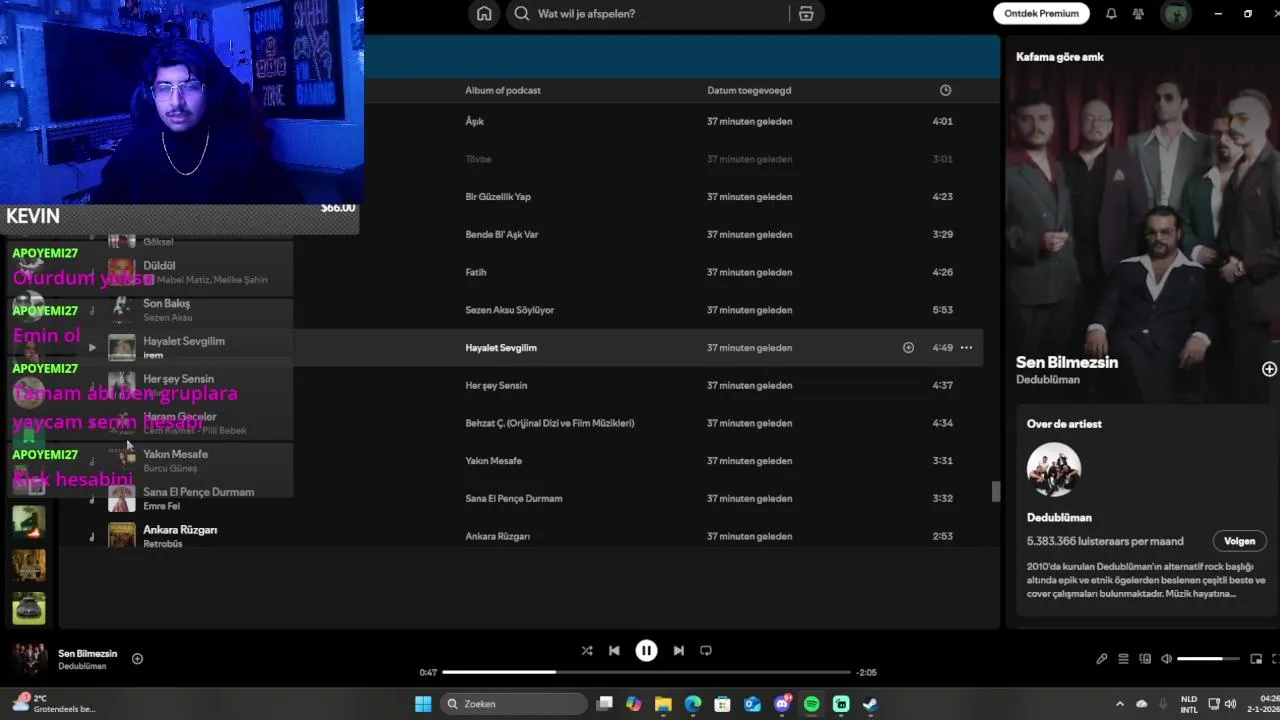Show hidden system tray icons
Viewport: 1280px width, 720px height.
[1119, 704]
